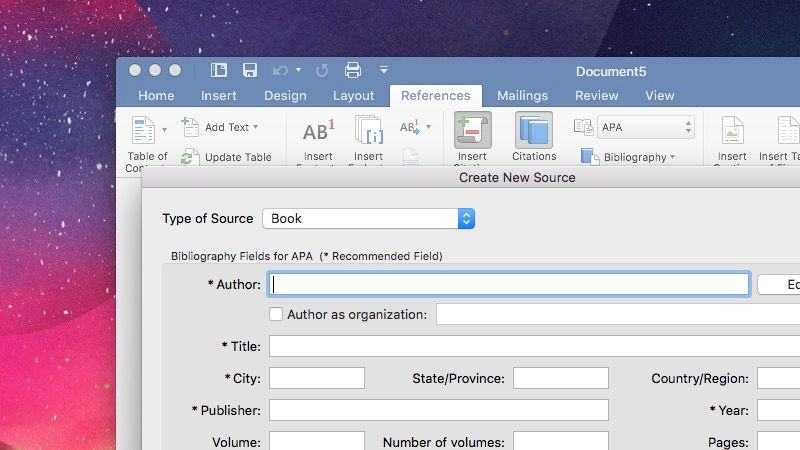Viewport: 800px width, 450px height.
Task: Tick the Author as organization checkbox
Action: point(276,314)
